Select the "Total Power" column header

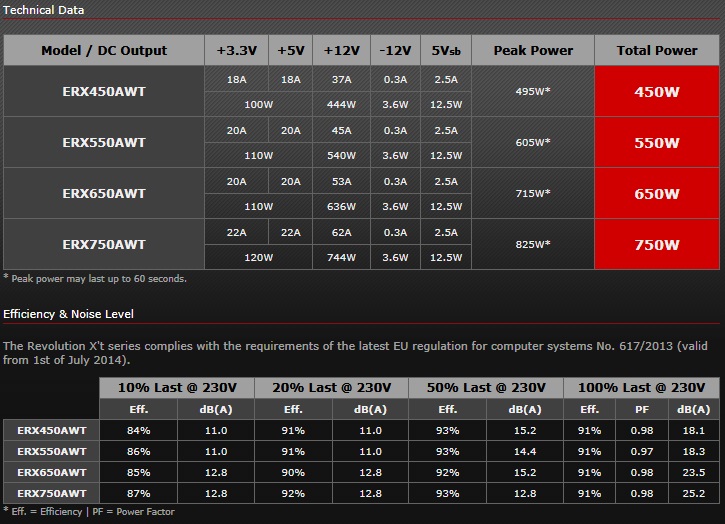tap(657, 50)
